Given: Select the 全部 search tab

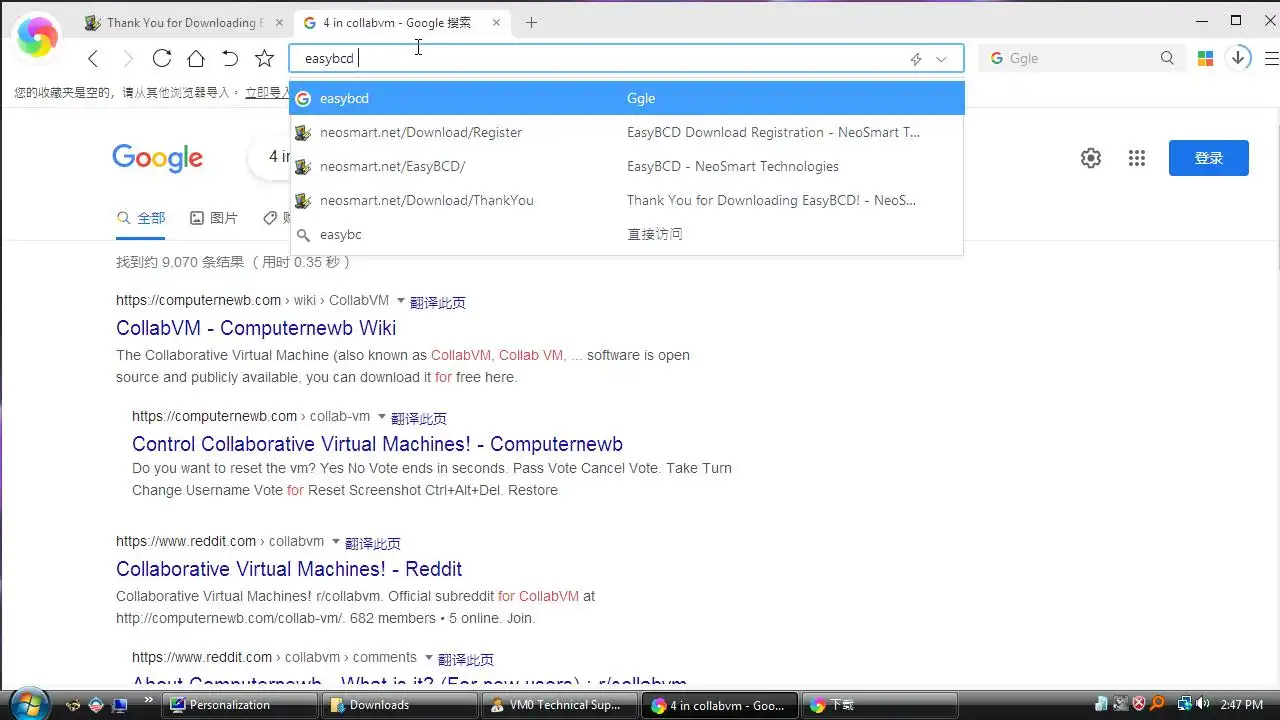Looking at the screenshot, I should click(141, 218).
